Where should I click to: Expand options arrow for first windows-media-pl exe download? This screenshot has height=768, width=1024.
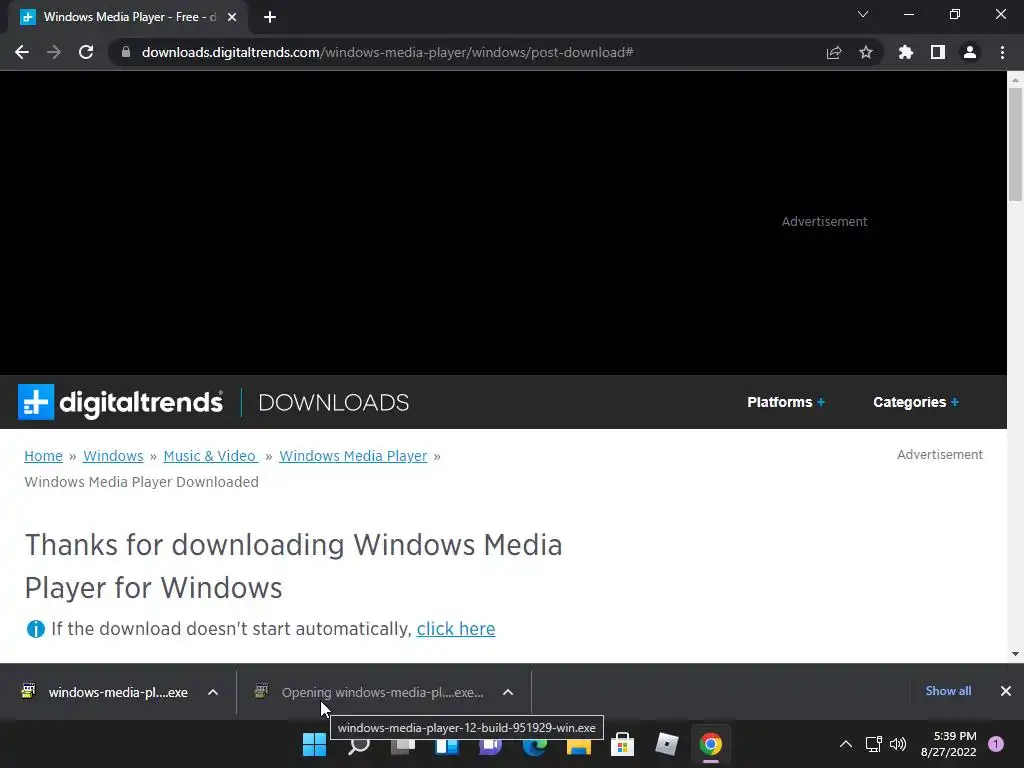[x=213, y=692]
